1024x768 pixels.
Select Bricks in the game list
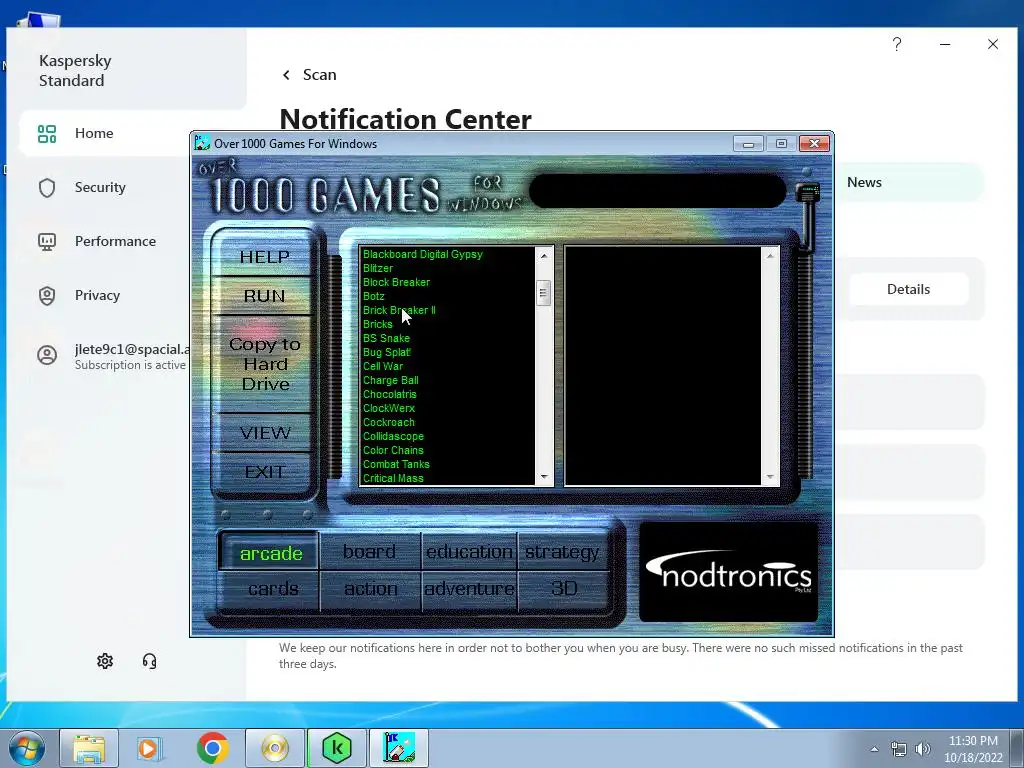[377, 325]
